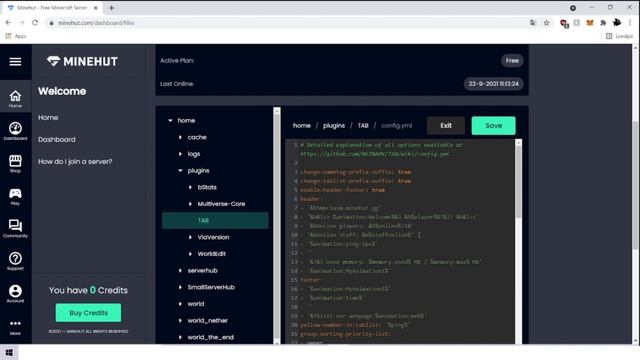The width and height of the screenshot is (640, 360).
Task: Open the Community chat icon
Action: tap(16, 229)
